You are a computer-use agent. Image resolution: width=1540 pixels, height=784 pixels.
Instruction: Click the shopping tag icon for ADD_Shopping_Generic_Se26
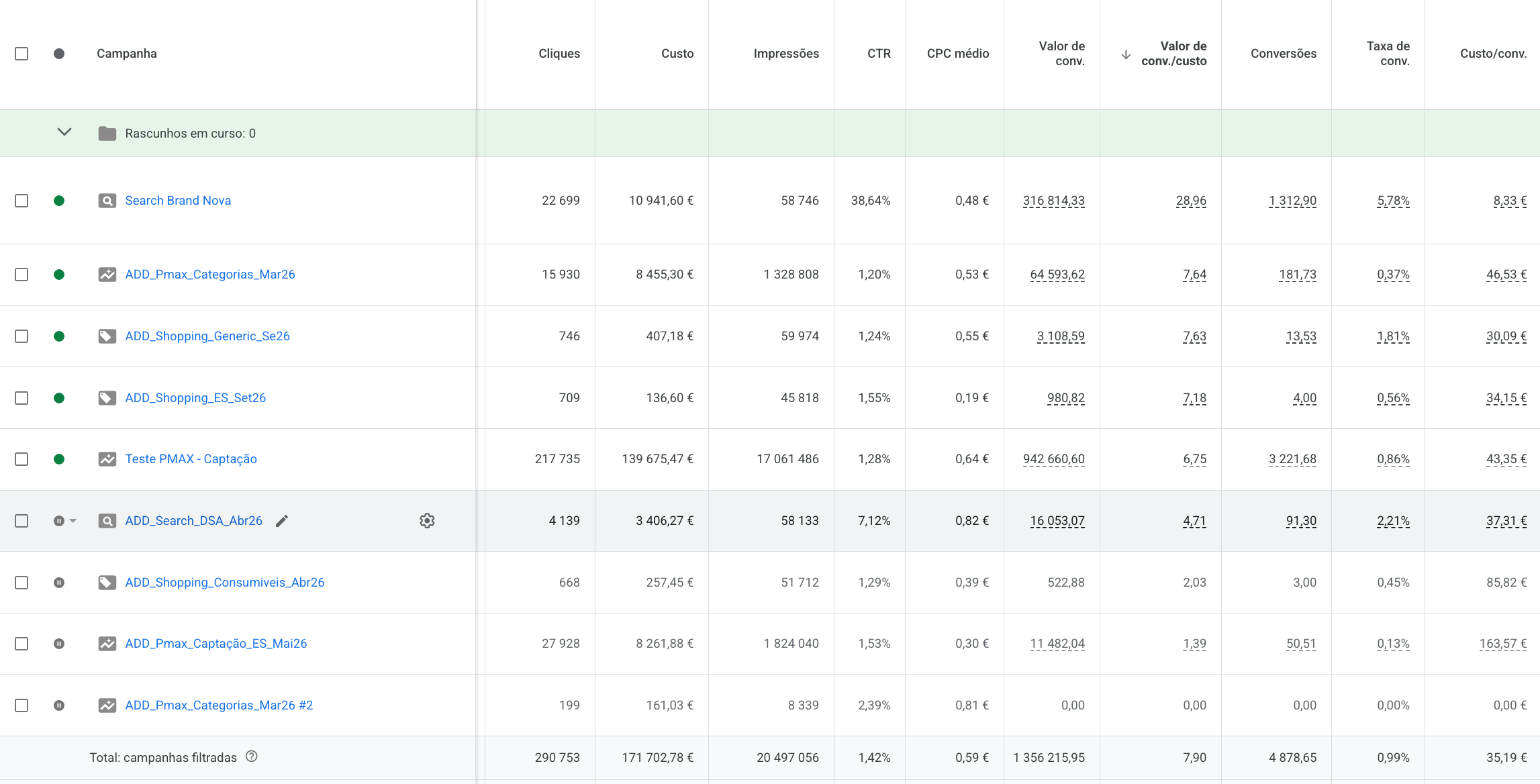click(107, 336)
